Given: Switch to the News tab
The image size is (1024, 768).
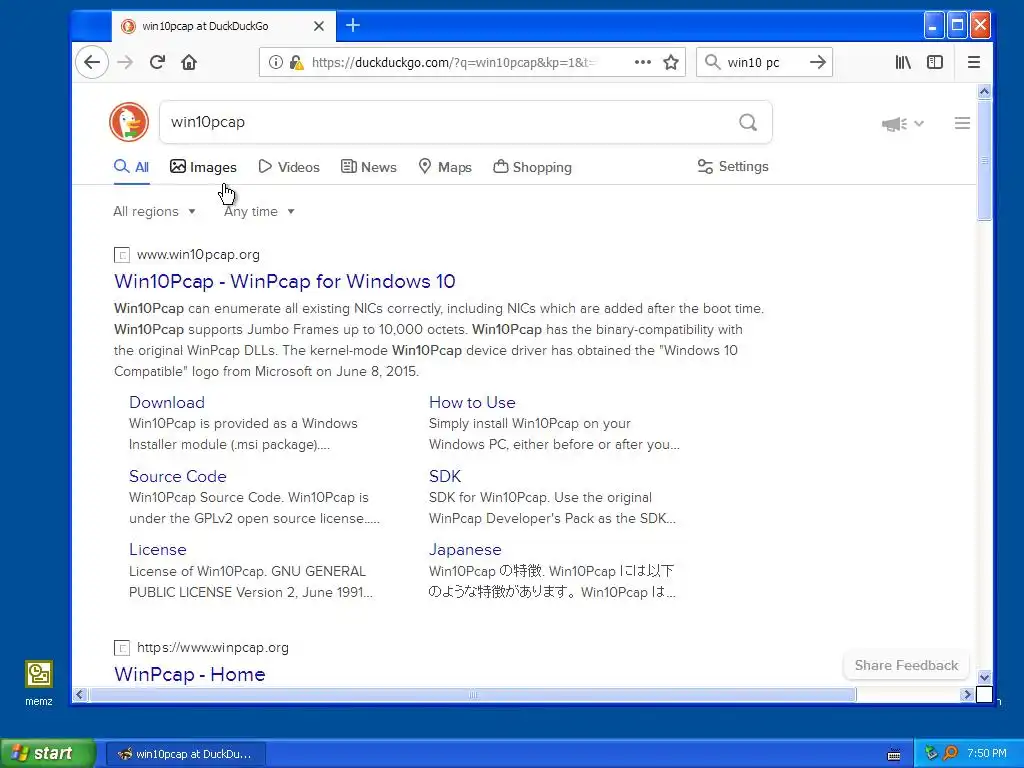Looking at the screenshot, I should [x=369, y=167].
